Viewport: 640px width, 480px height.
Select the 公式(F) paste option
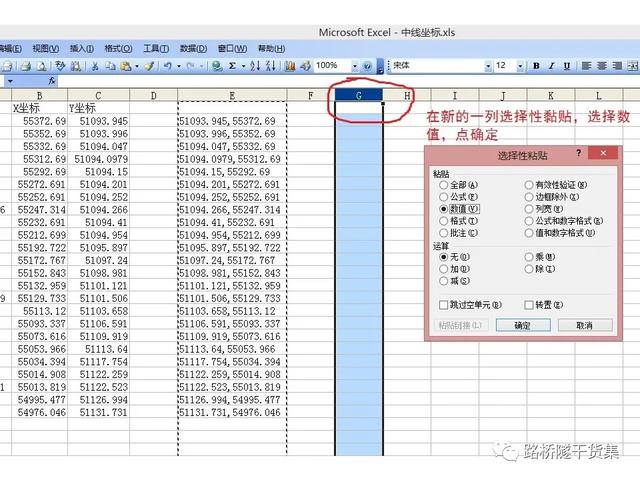click(459, 197)
